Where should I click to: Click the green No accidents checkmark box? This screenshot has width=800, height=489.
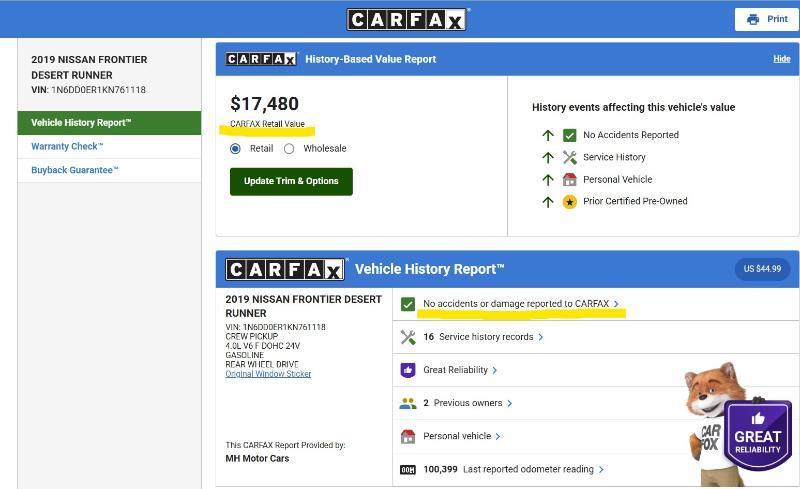coord(408,304)
